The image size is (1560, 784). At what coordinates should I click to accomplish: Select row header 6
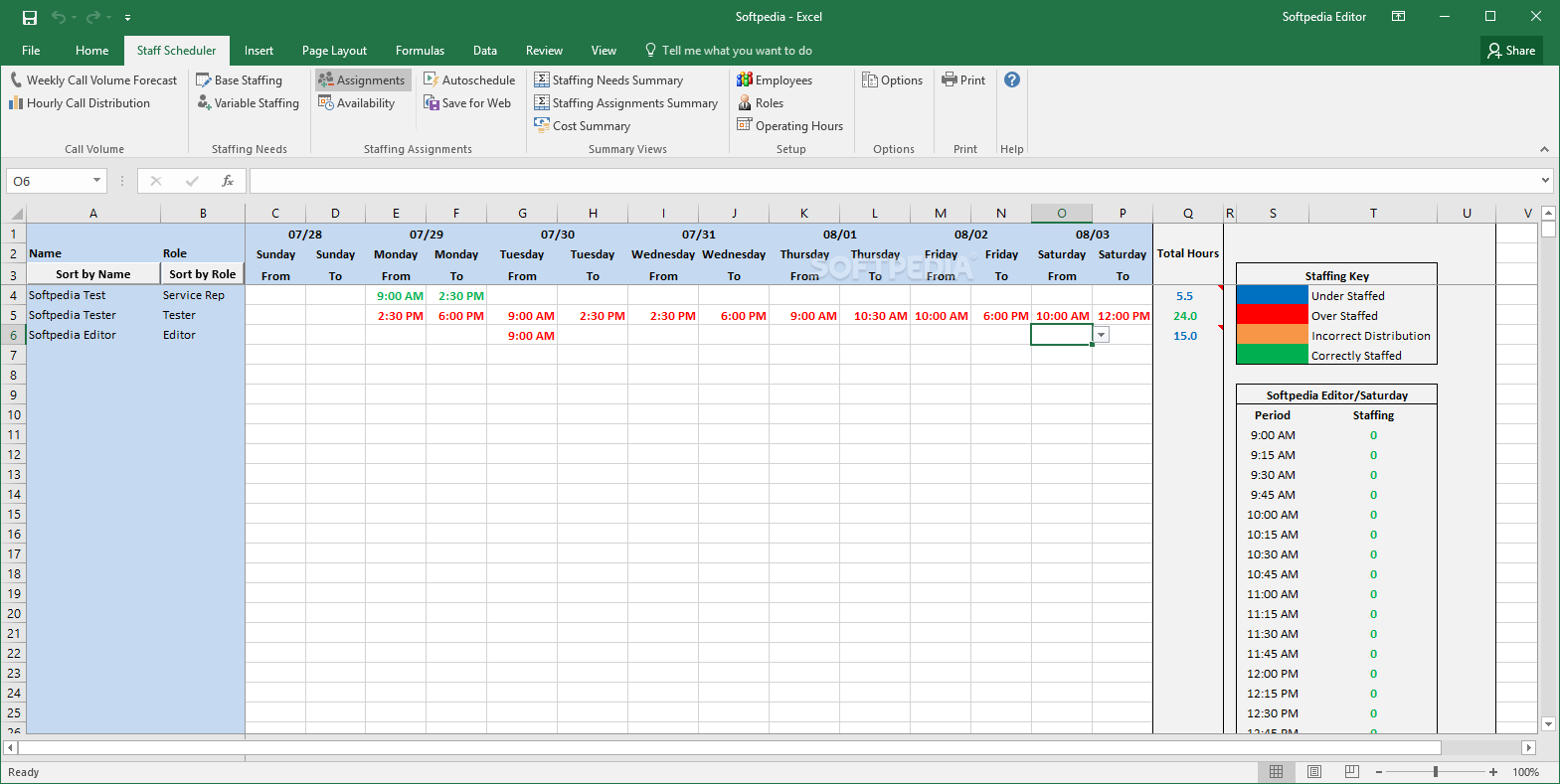coord(14,335)
